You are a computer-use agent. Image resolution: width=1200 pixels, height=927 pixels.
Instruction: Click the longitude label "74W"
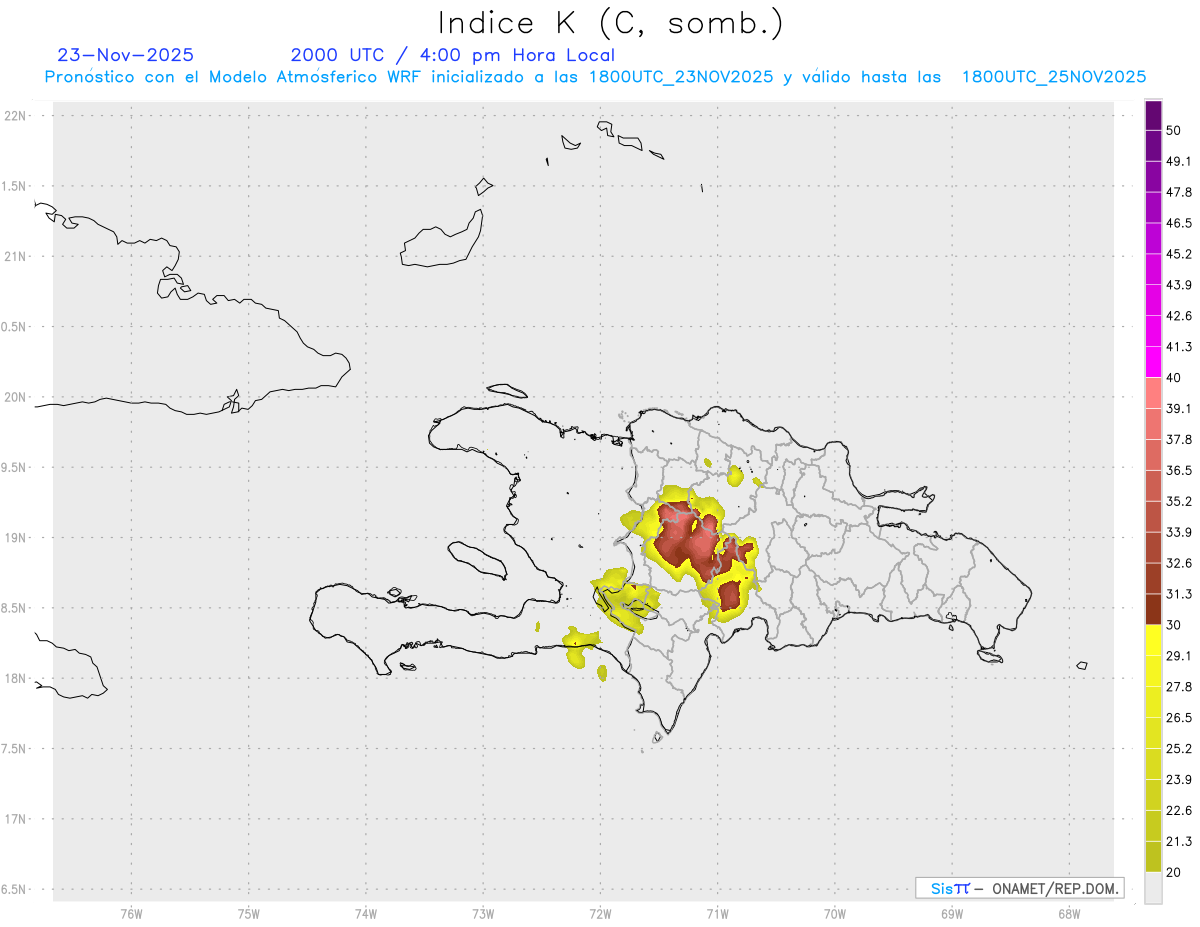coord(365,913)
